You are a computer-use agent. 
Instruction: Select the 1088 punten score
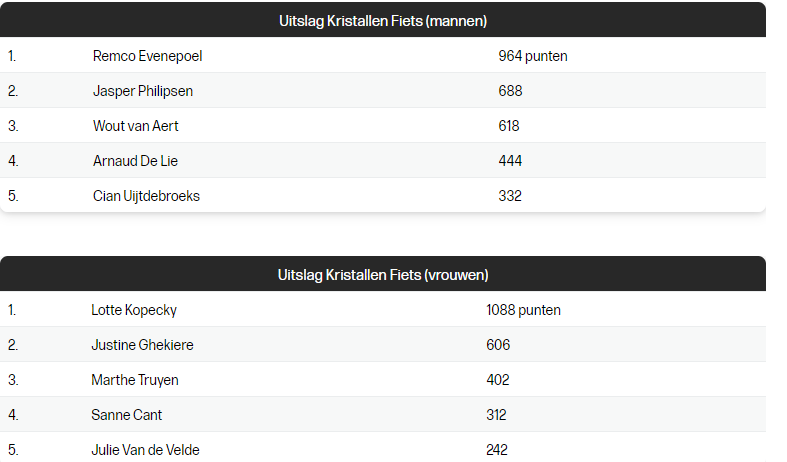(523, 310)
